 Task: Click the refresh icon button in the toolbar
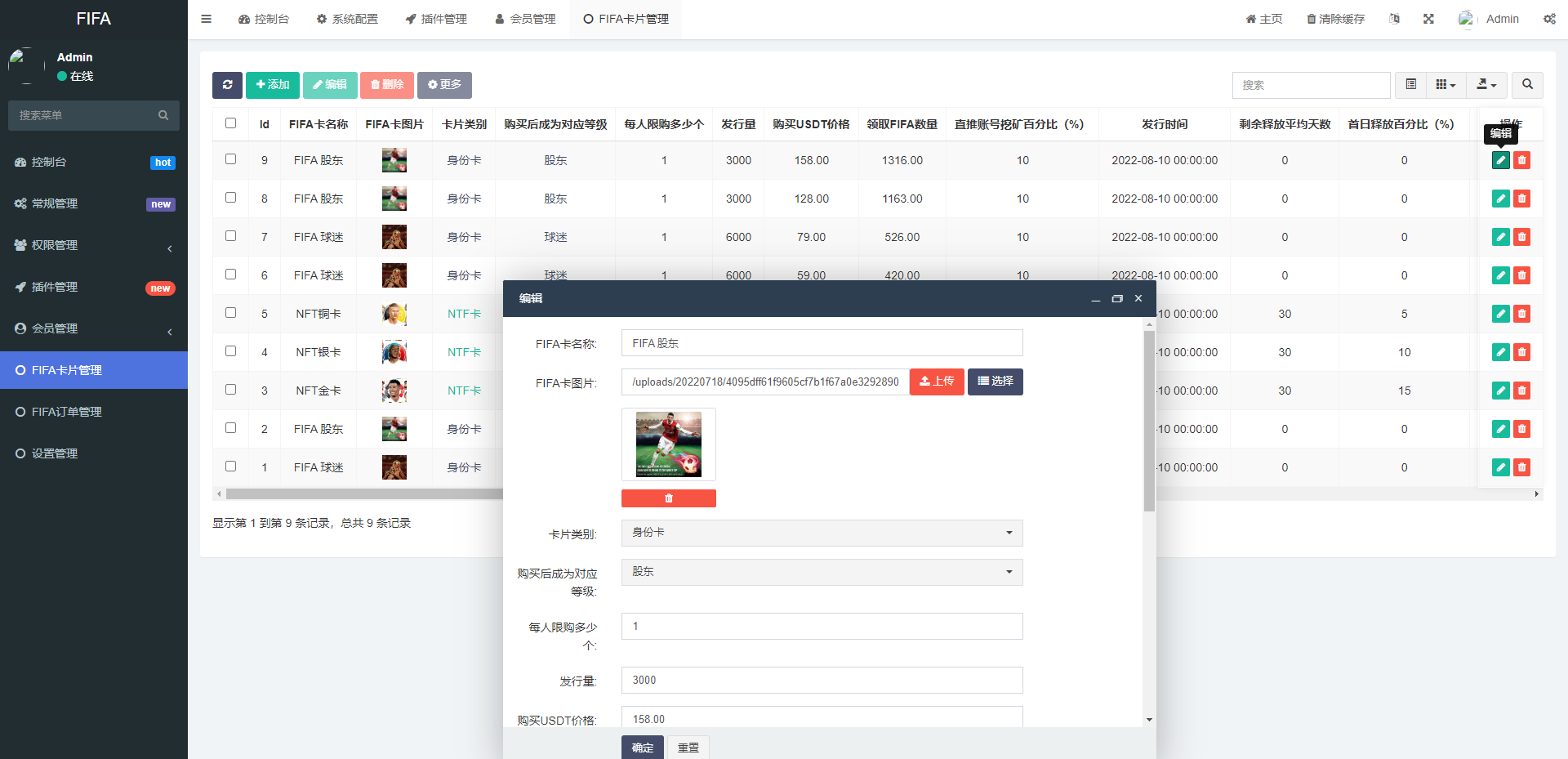pos(227,85)
